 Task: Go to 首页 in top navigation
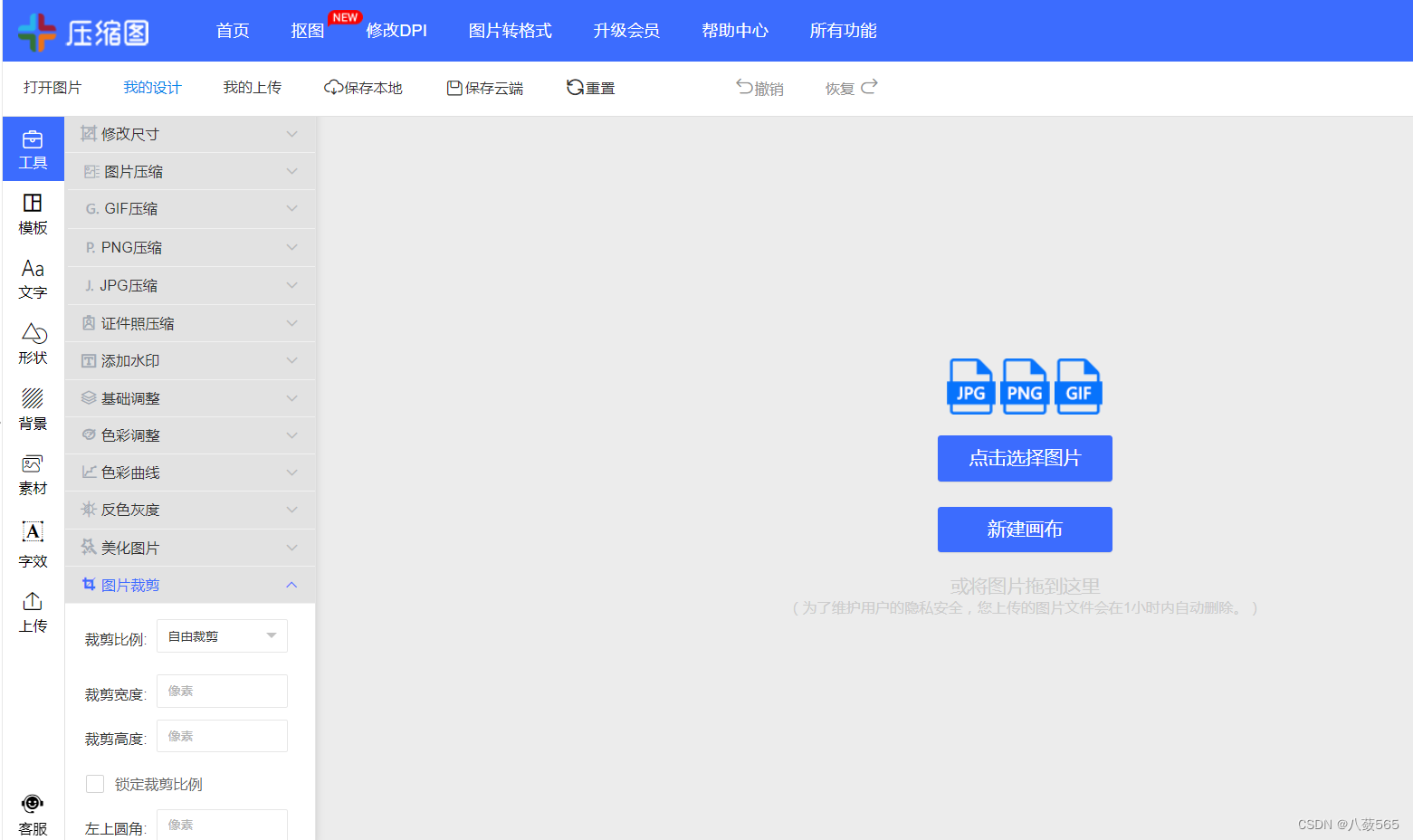point(233,31)
